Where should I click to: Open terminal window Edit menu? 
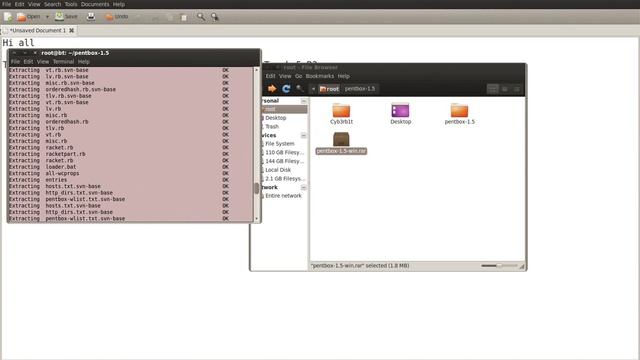point(28,62)
